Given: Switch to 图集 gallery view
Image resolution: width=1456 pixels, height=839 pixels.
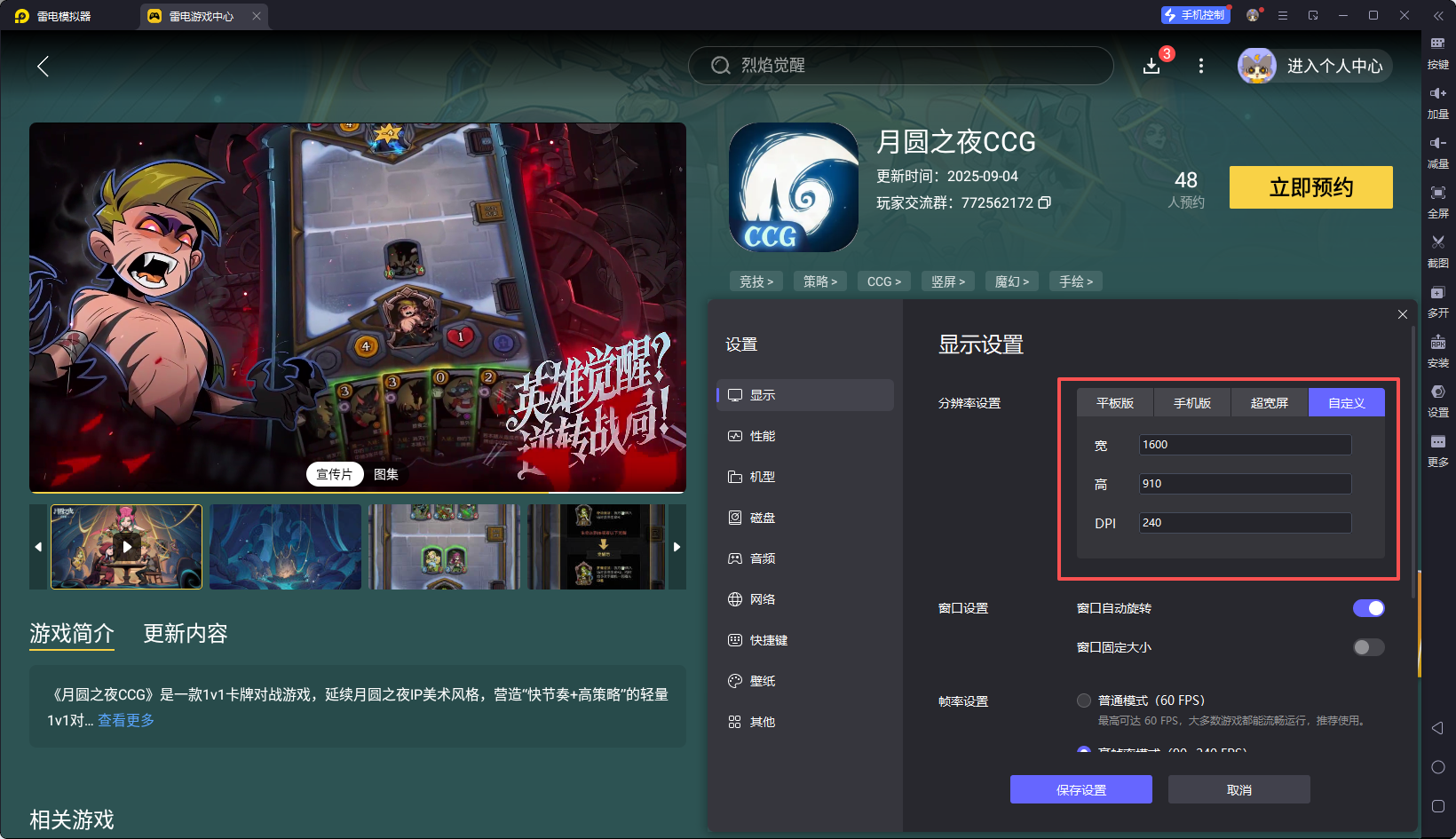Looking at the screenshot, I should (386, 474).
